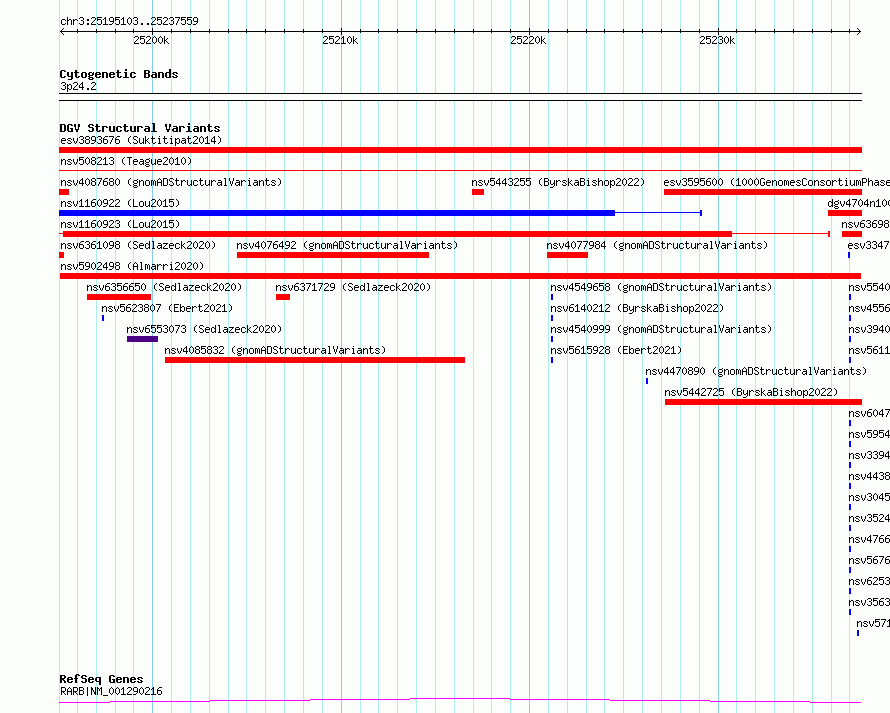Click the red bar under nsv4077984

[x=567, y=255]
